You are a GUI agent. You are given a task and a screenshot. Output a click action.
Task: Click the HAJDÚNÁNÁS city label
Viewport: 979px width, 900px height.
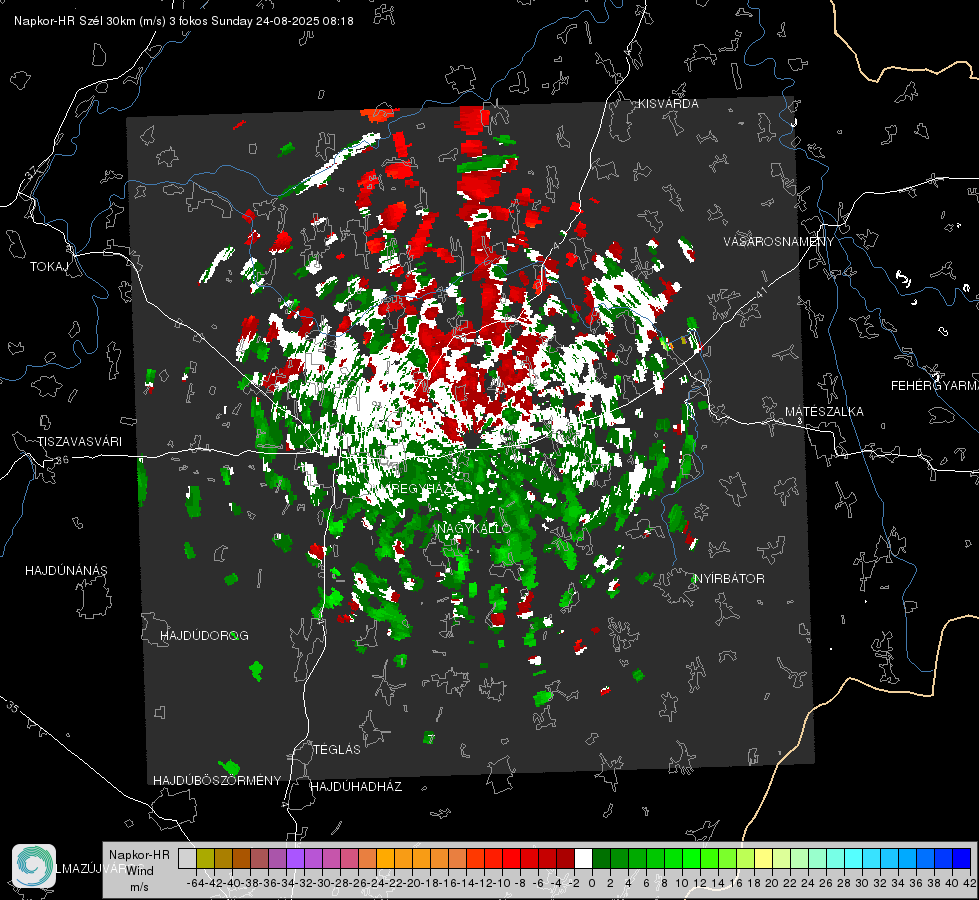pyautogui.click(x=66, y=571)
